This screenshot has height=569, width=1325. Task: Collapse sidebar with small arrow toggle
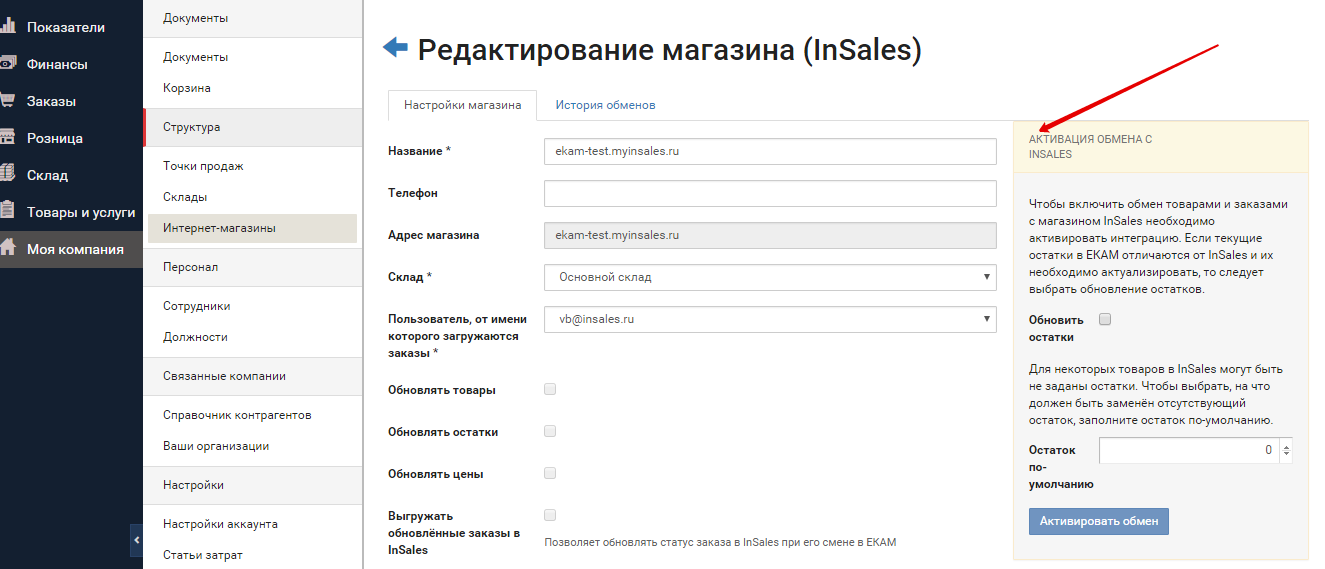click(137, 541)
